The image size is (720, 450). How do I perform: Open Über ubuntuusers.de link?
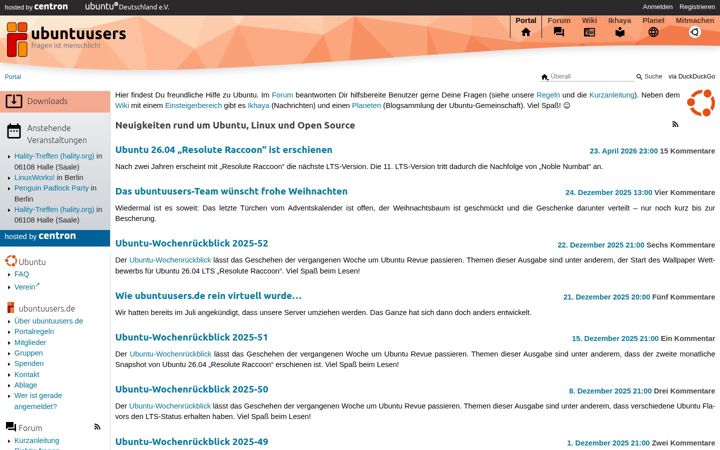coord(49,321)
